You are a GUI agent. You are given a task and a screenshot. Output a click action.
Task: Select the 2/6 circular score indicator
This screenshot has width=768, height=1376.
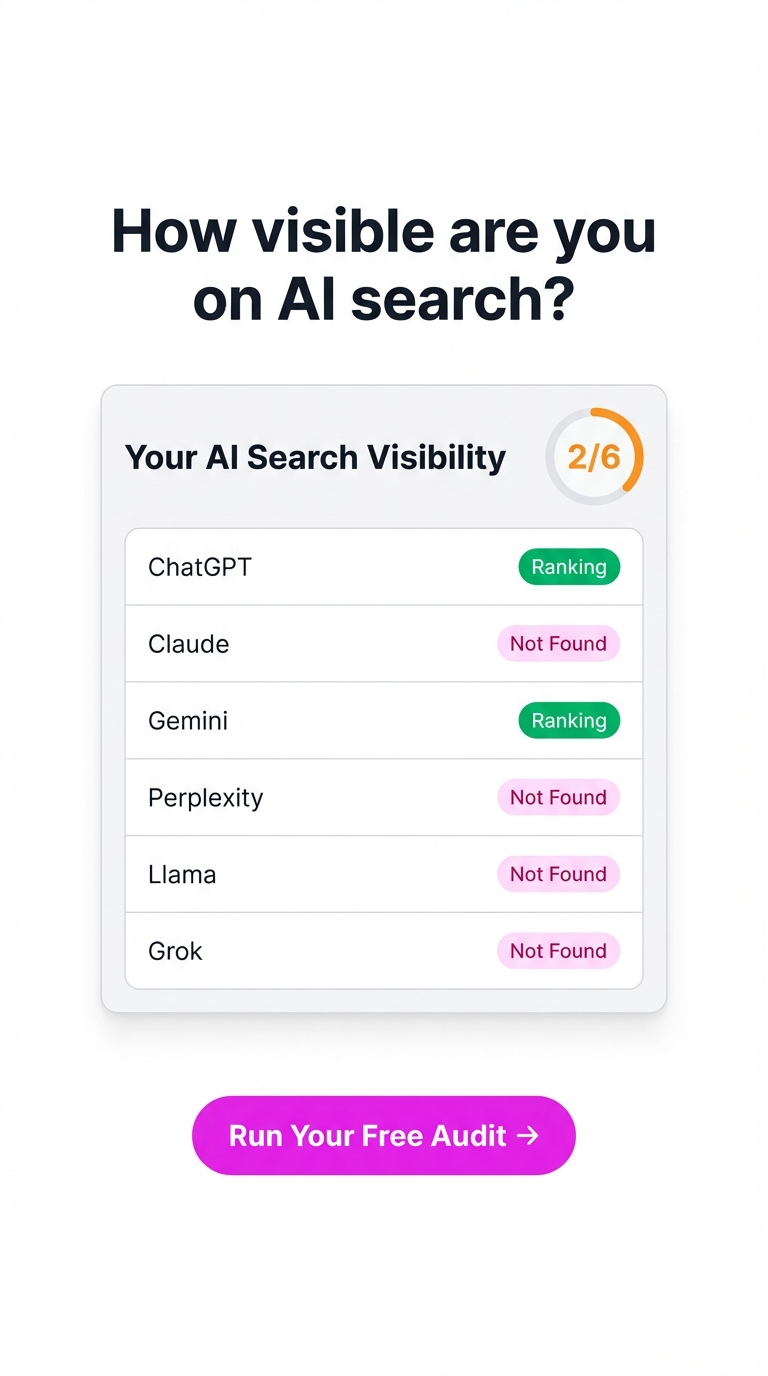(x=594, y=457)
